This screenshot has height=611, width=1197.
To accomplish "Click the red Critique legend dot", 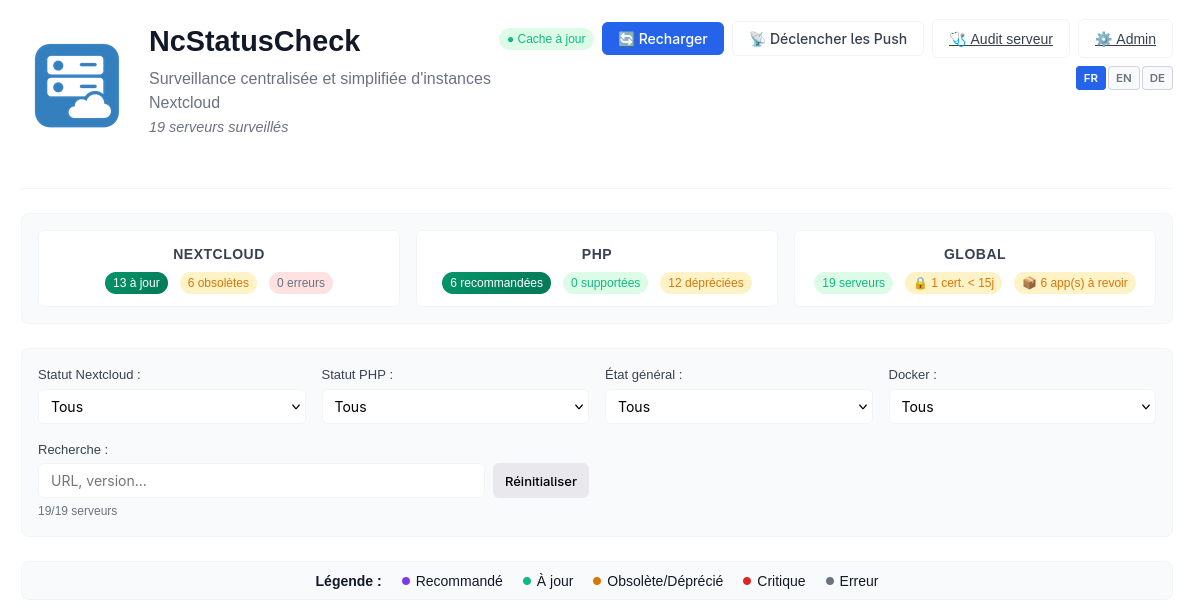I will [747, 581].
